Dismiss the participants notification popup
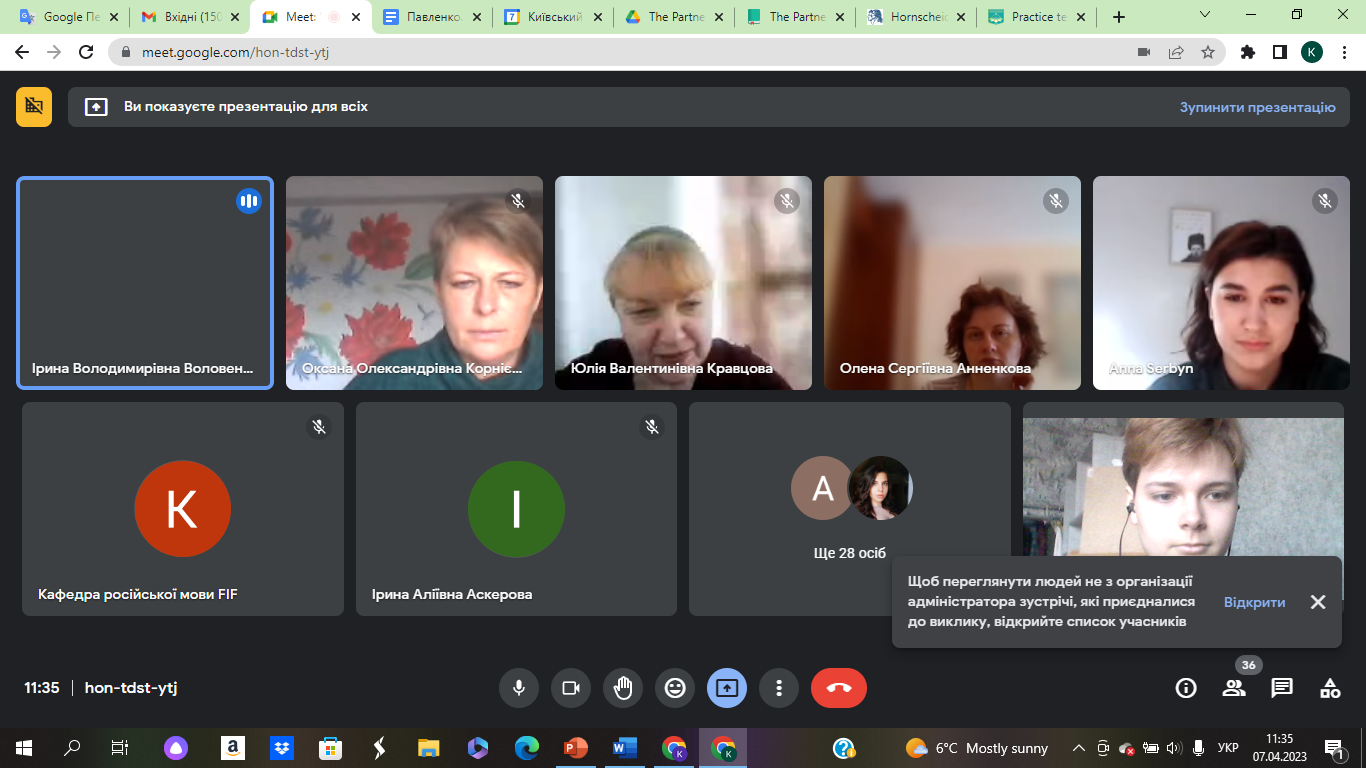 point(1318,602)
